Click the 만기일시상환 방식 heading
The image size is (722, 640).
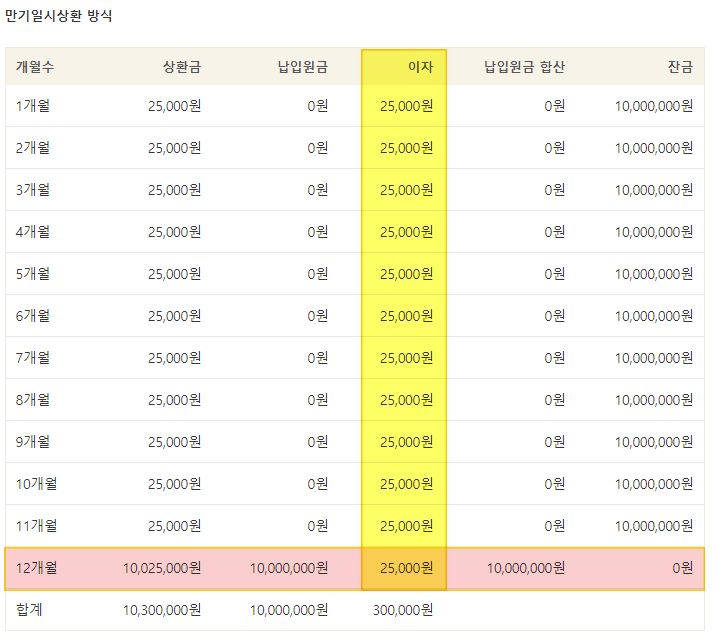(58, 16)
